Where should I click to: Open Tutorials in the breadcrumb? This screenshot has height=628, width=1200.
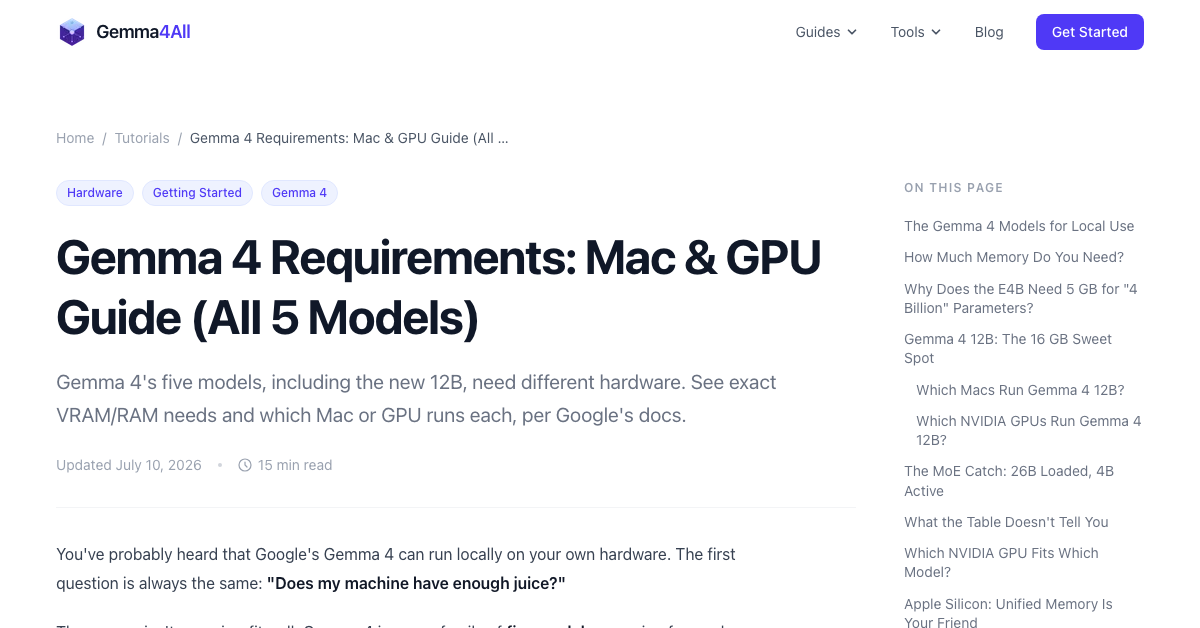[x=142, y=138]
